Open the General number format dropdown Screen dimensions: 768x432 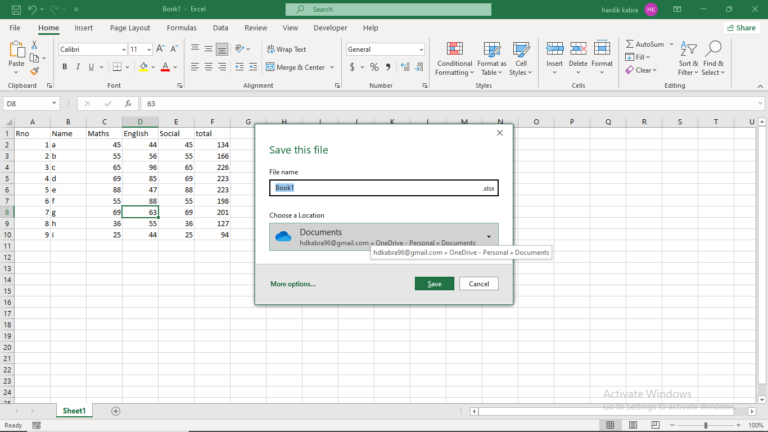coord(421,49)
